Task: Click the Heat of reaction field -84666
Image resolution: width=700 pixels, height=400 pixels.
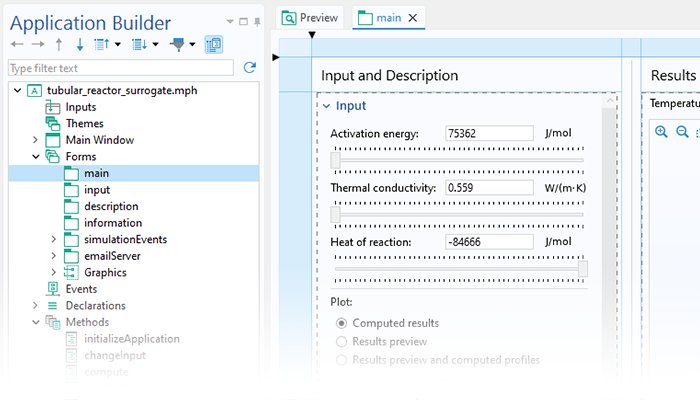Action: click(489, 242)
